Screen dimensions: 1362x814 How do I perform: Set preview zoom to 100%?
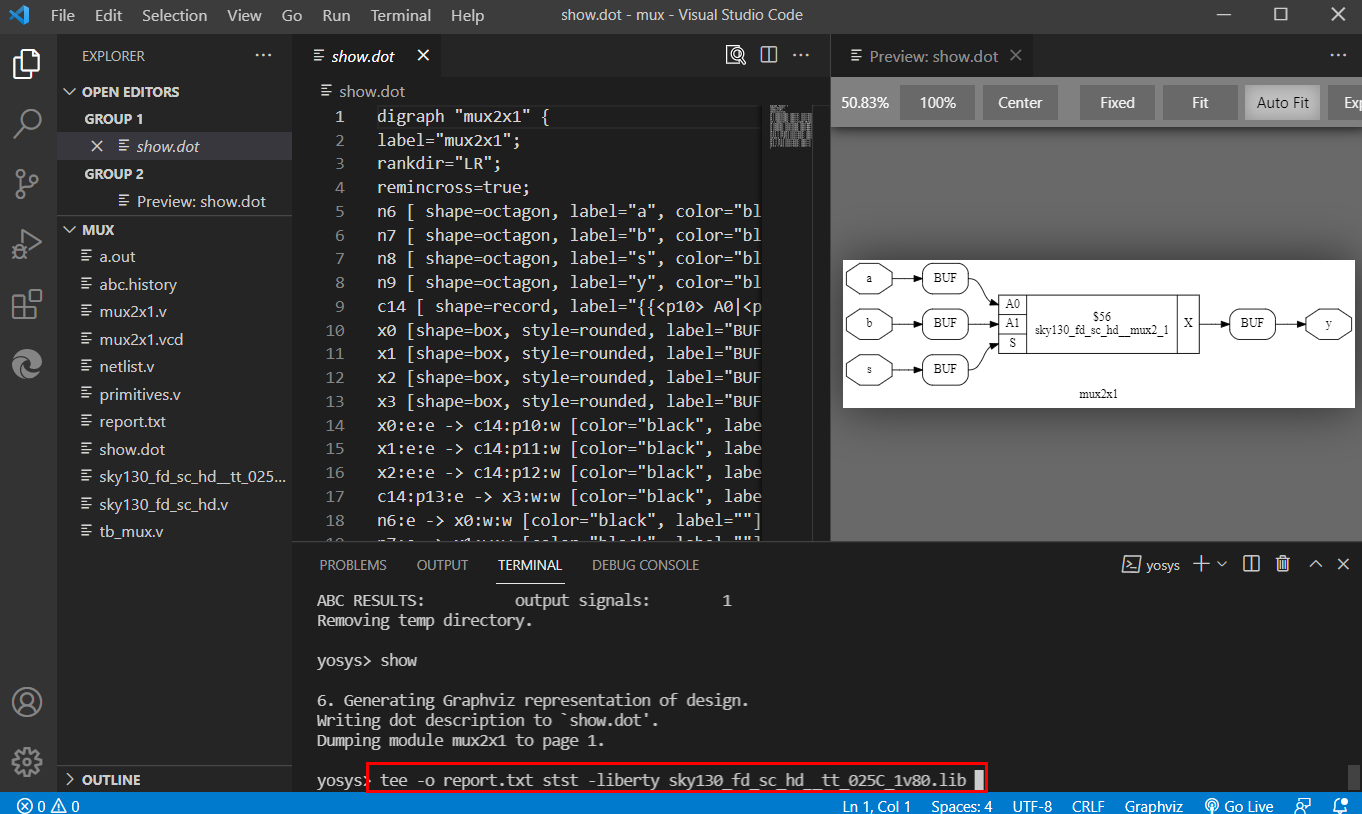point(937,102)
